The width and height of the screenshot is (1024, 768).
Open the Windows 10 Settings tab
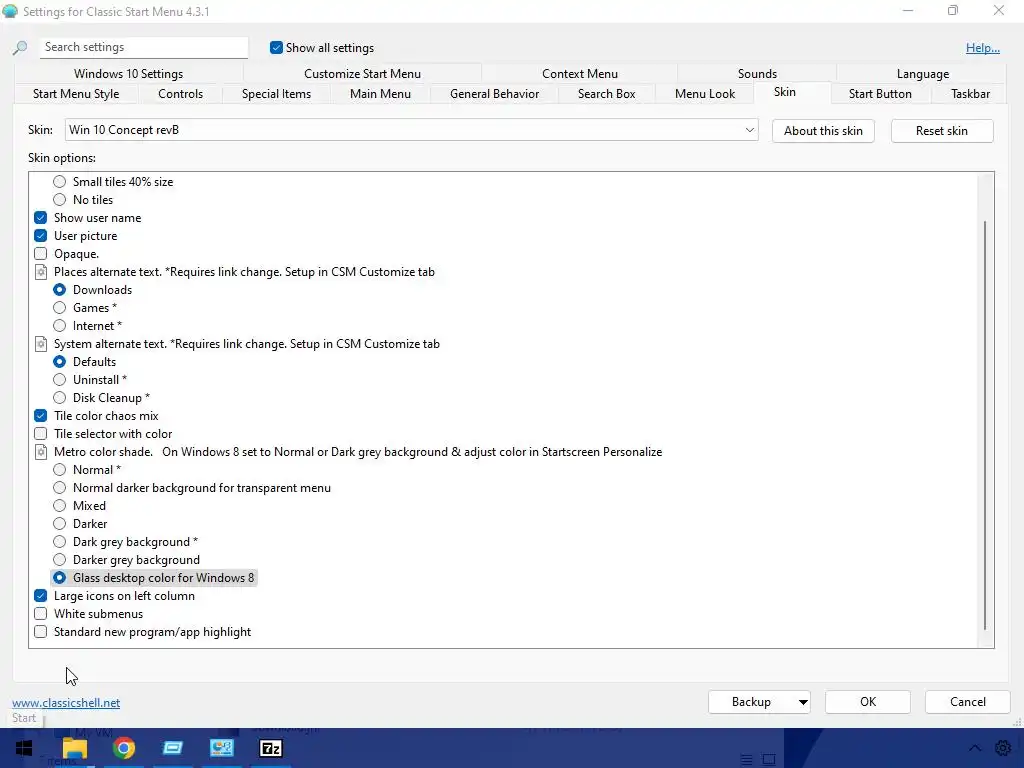coord(128,74)
